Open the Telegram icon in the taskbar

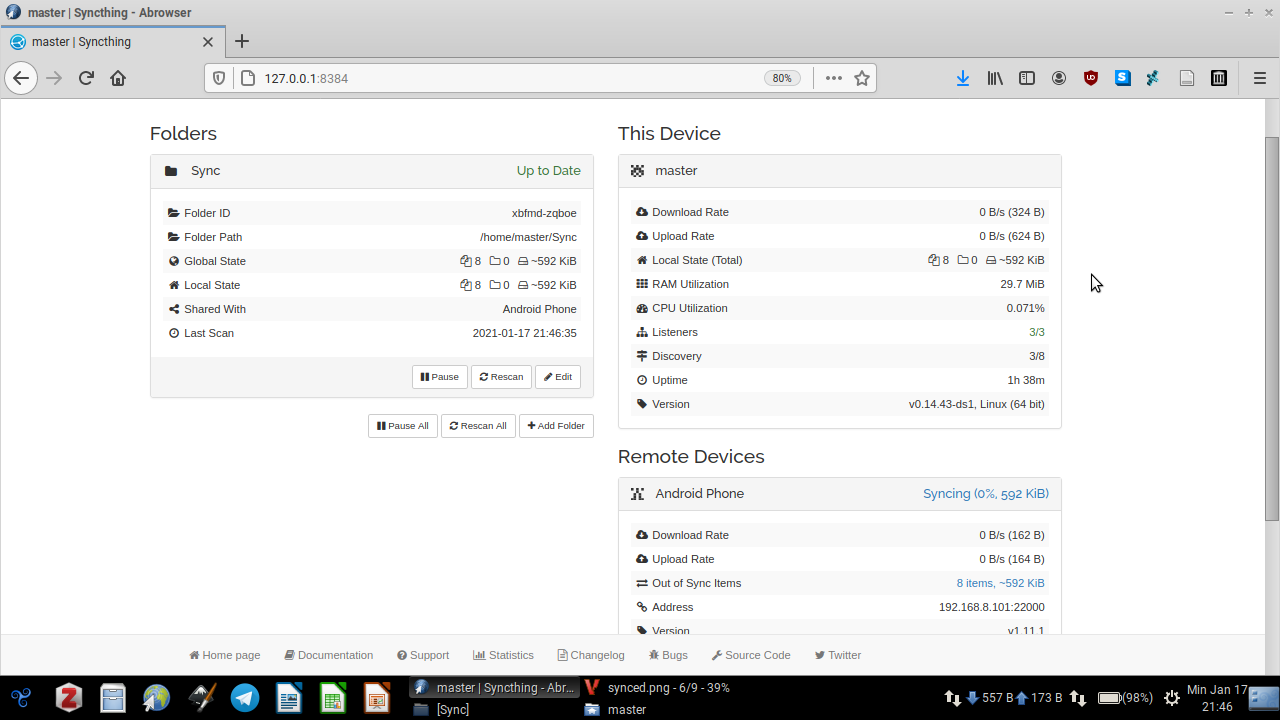[x=245, y=697]
